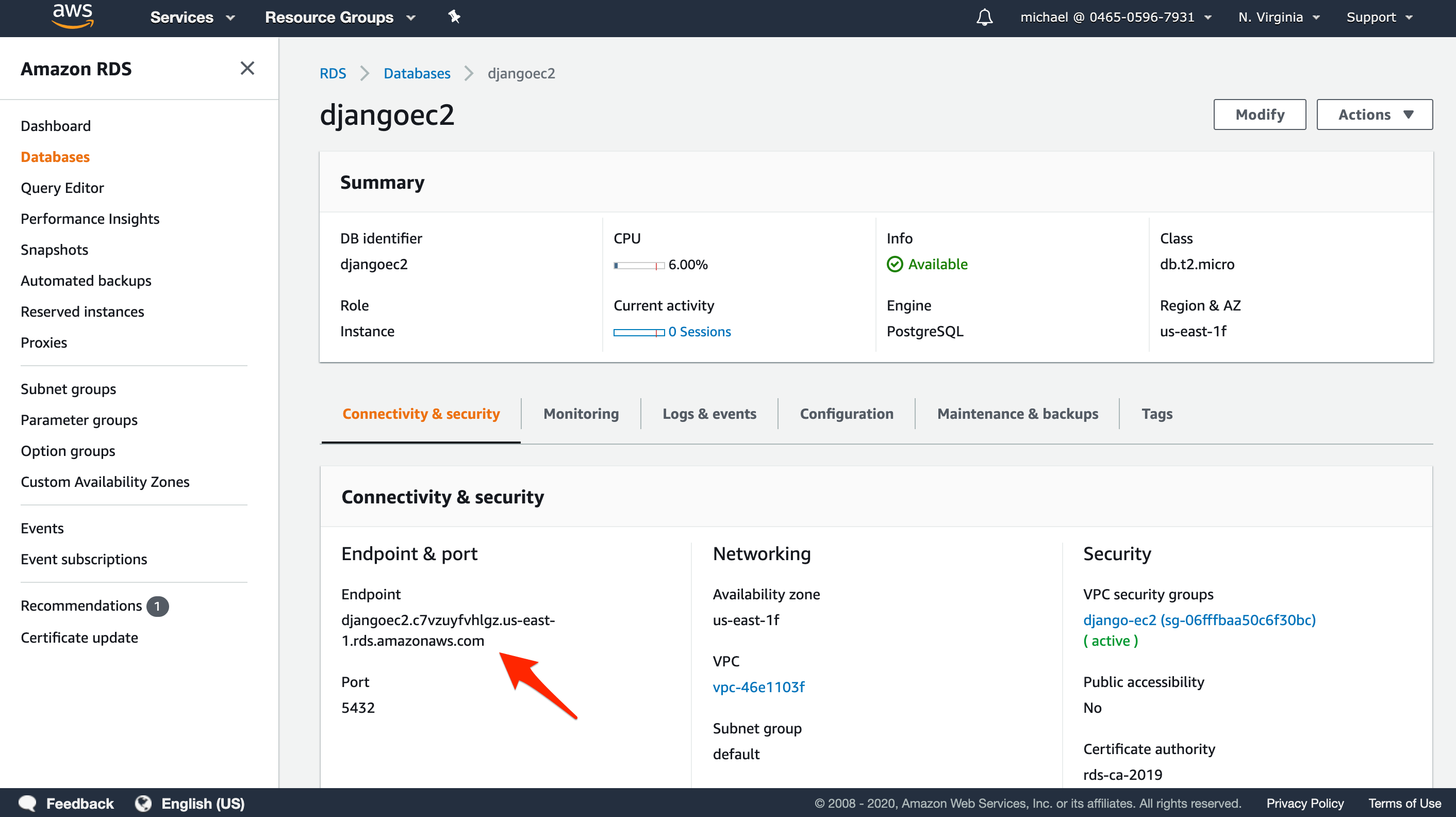Click the Feedback link in the footer

(80, 803)
